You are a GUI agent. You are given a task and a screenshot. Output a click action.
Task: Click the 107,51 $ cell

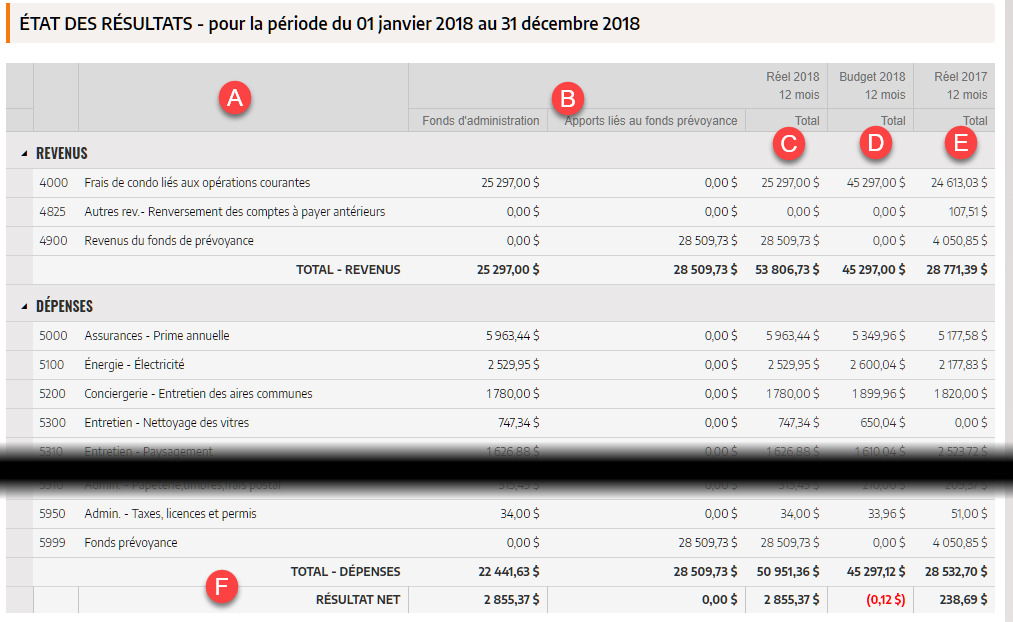coord(968,212)
